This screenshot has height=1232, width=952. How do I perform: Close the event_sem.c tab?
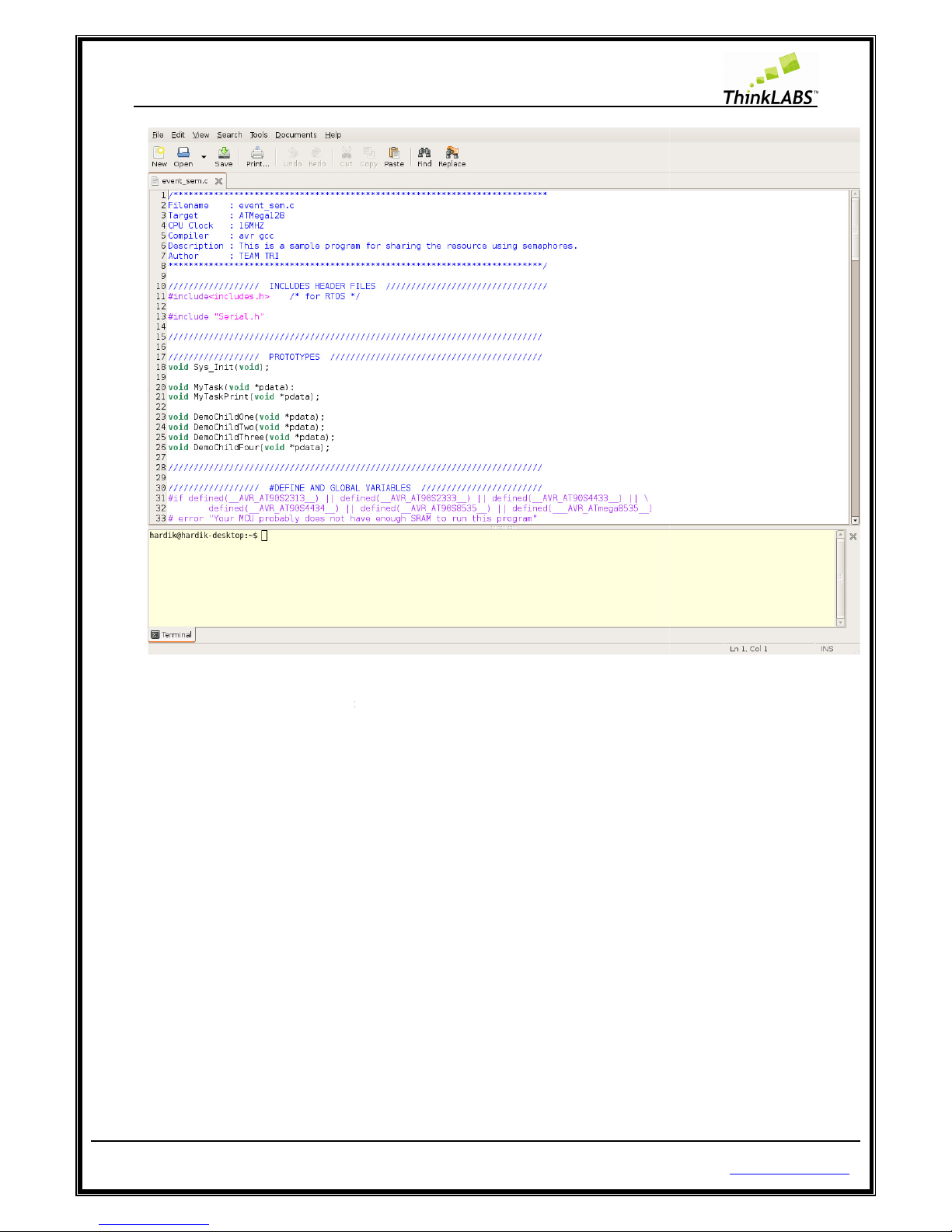(x=219, y=181)
